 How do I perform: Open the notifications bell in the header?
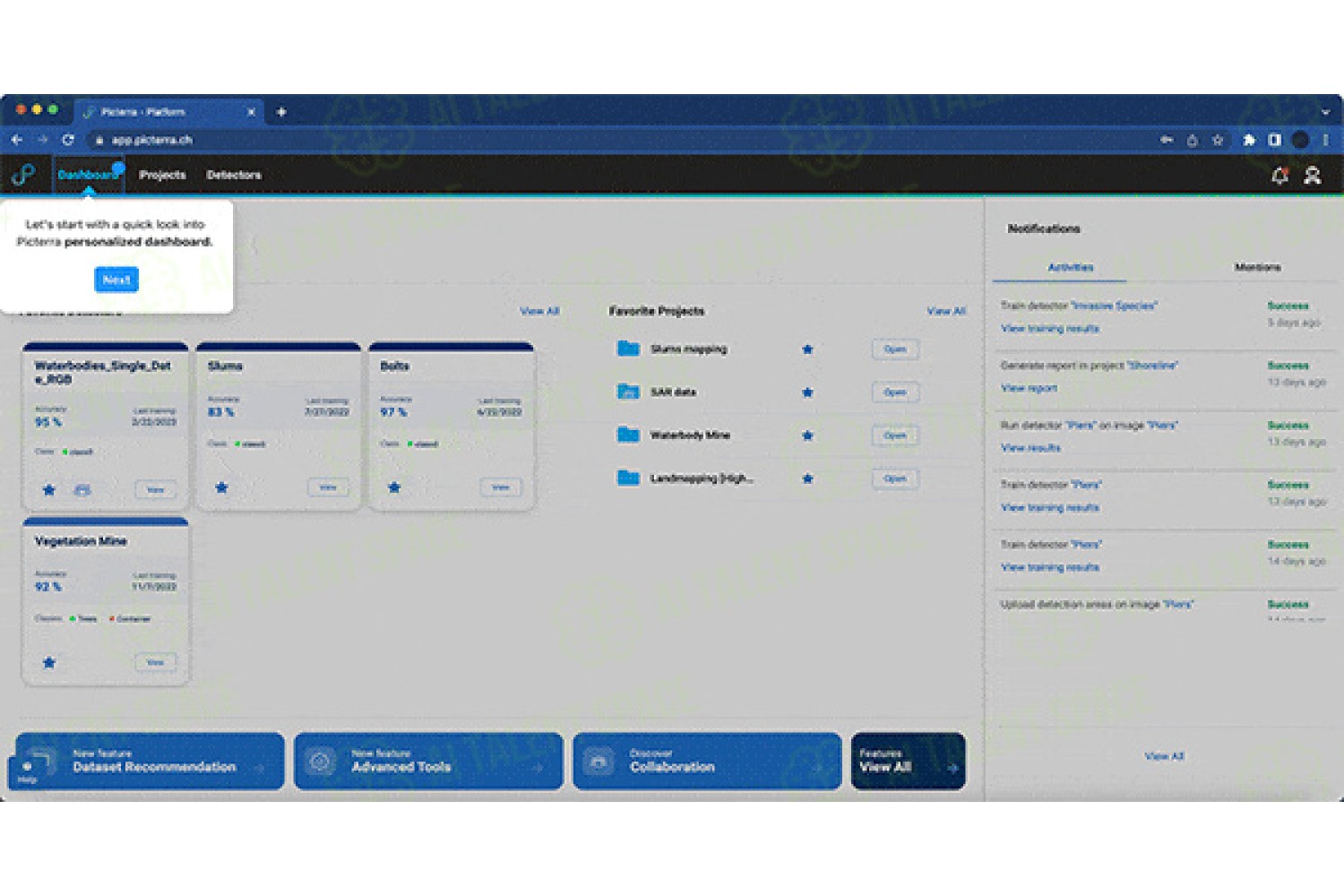(x=1279, y=176)
